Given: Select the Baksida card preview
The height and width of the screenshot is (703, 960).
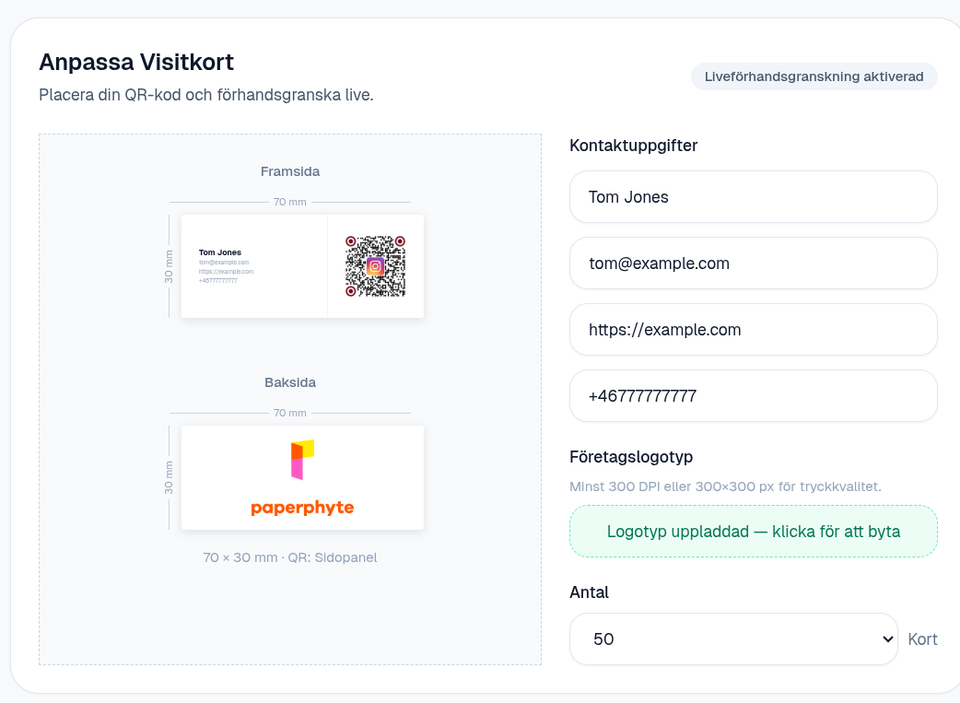Looking at the screenshot, I should tap(302, 478).
